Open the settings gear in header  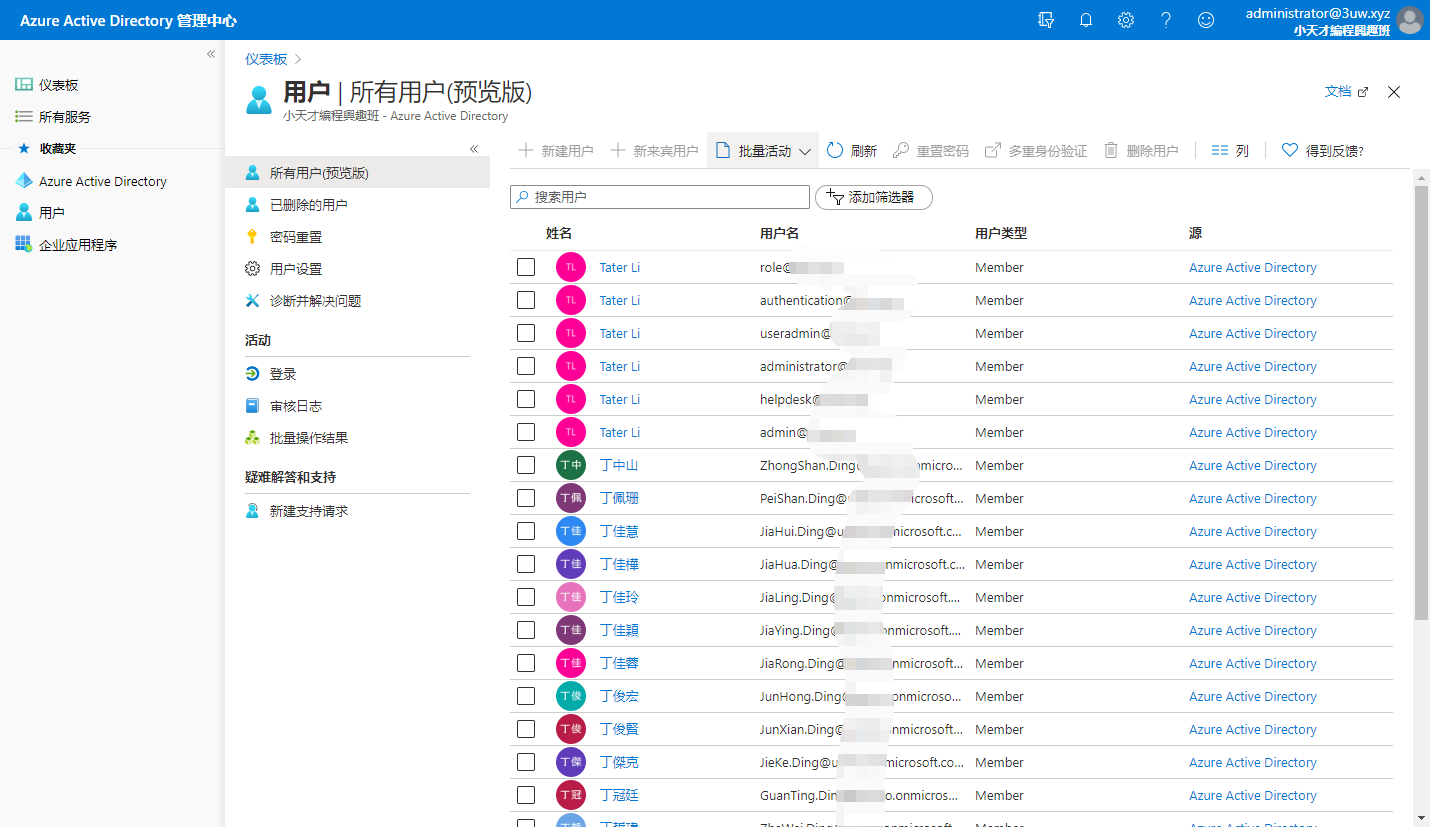1126,20
